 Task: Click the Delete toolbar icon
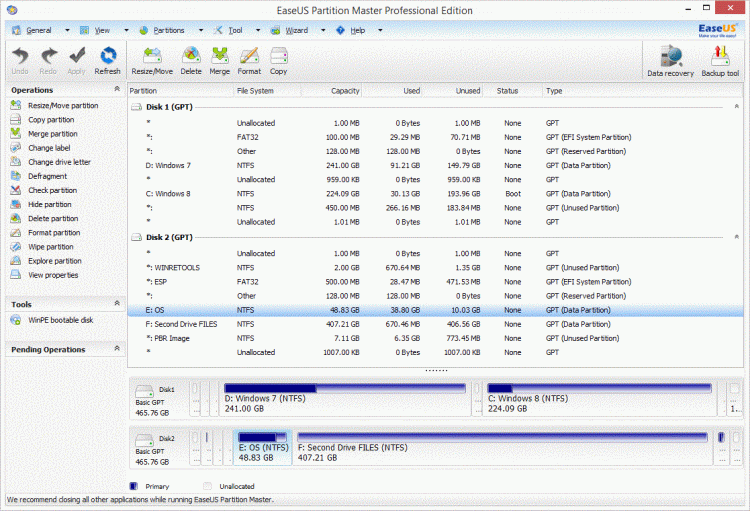(x=191, y=61)
